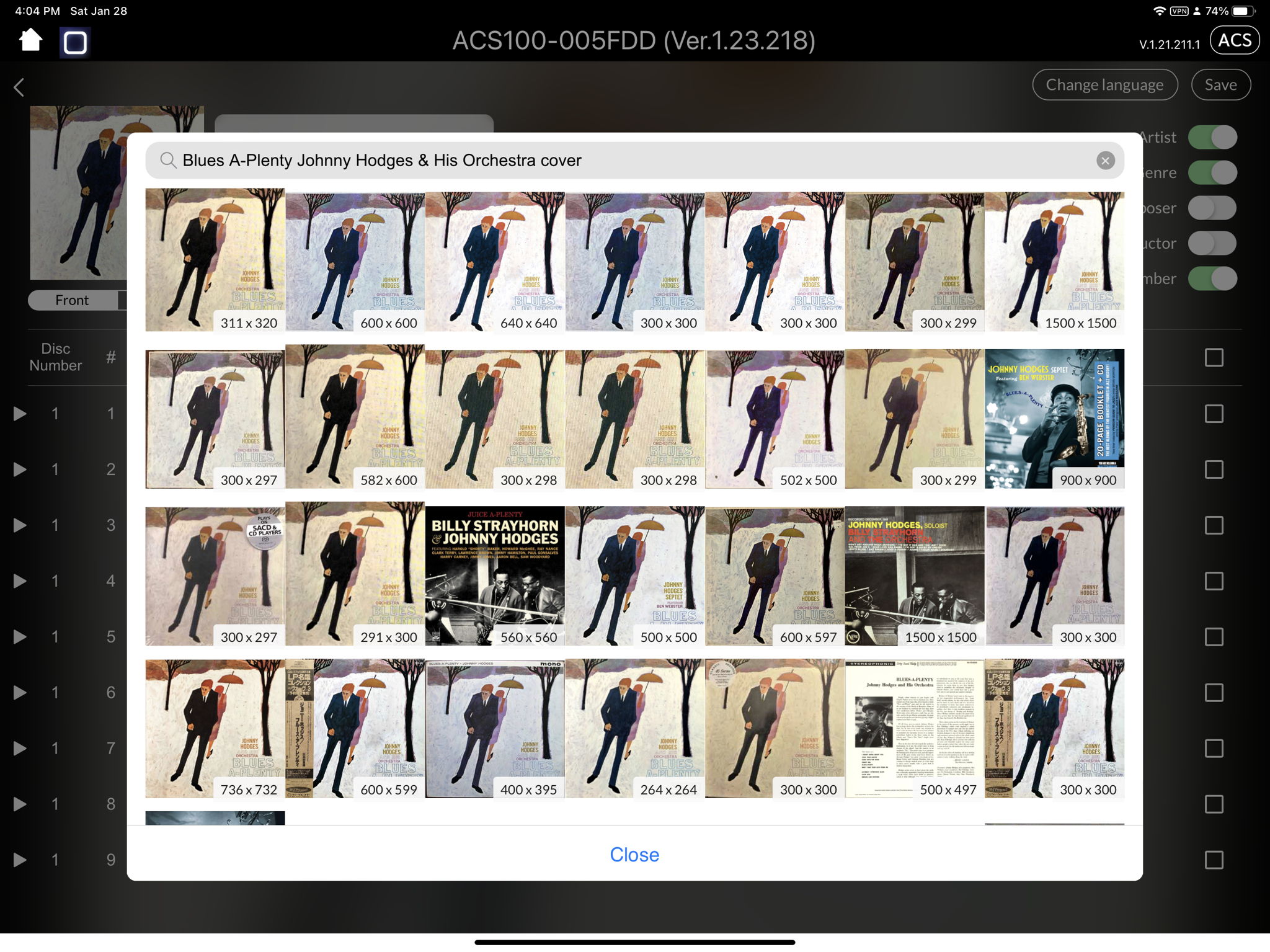Pick the SACD sticker 300 x 297 cover
Viewport: 1270px width, 952px height.
[215, 576]
